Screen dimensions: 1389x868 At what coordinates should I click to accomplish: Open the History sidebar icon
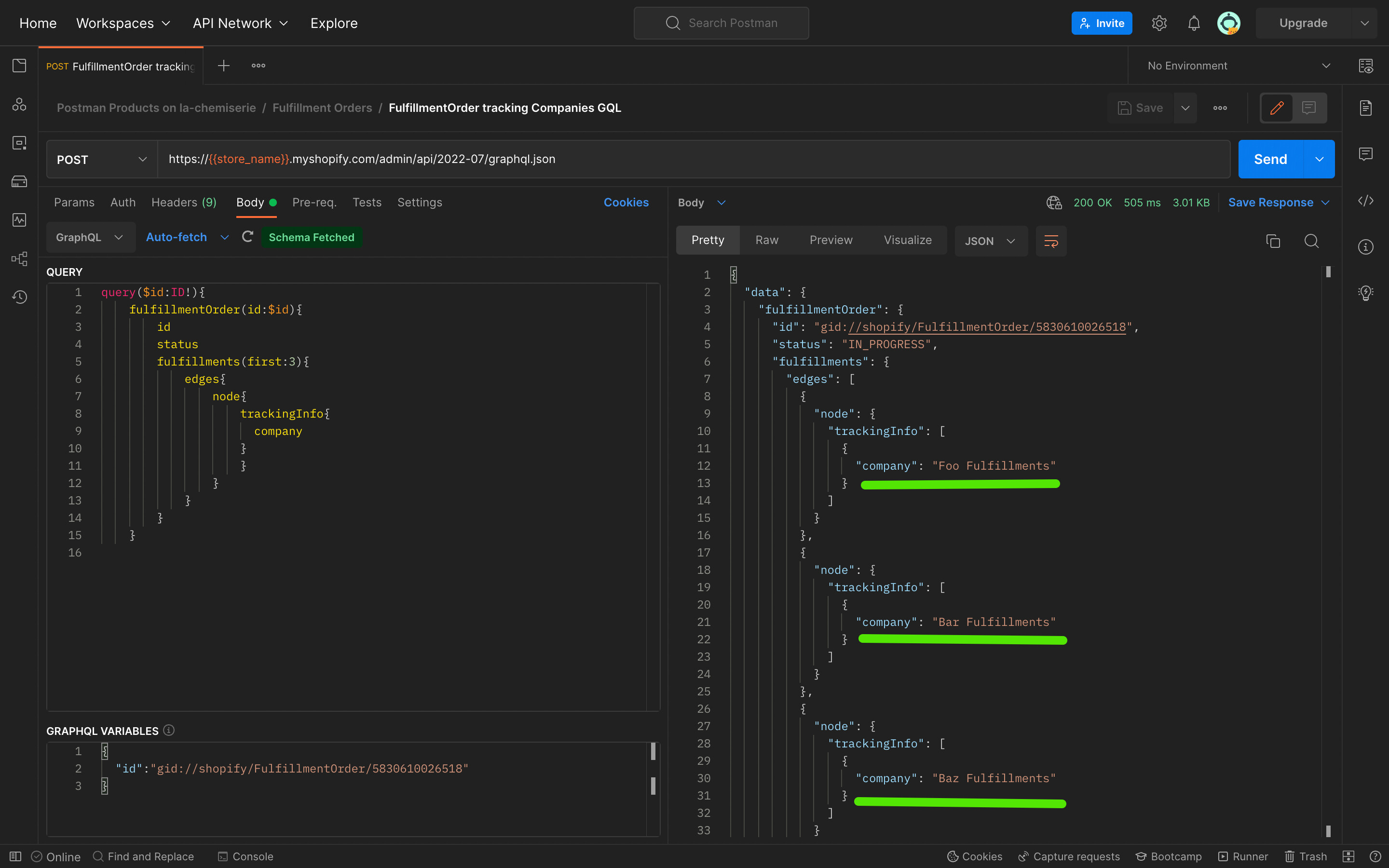click(19, 297)
